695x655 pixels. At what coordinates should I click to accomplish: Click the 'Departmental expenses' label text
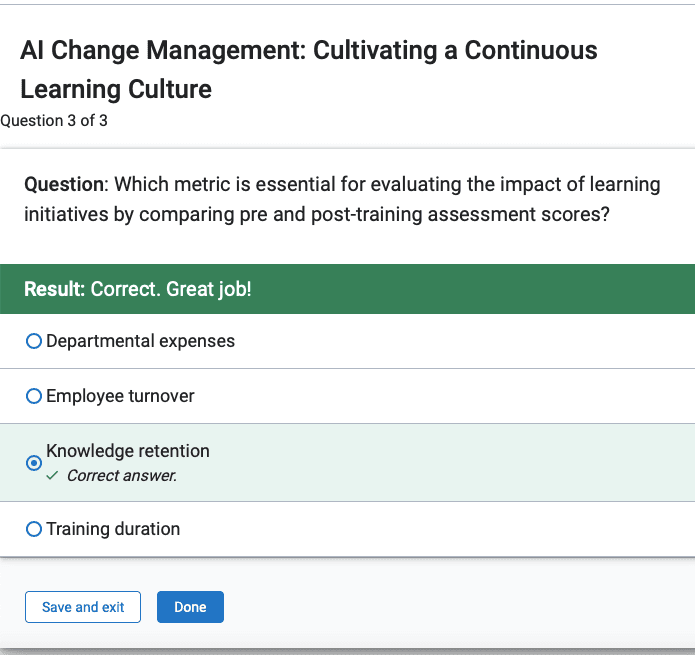(x=141, y=341)
